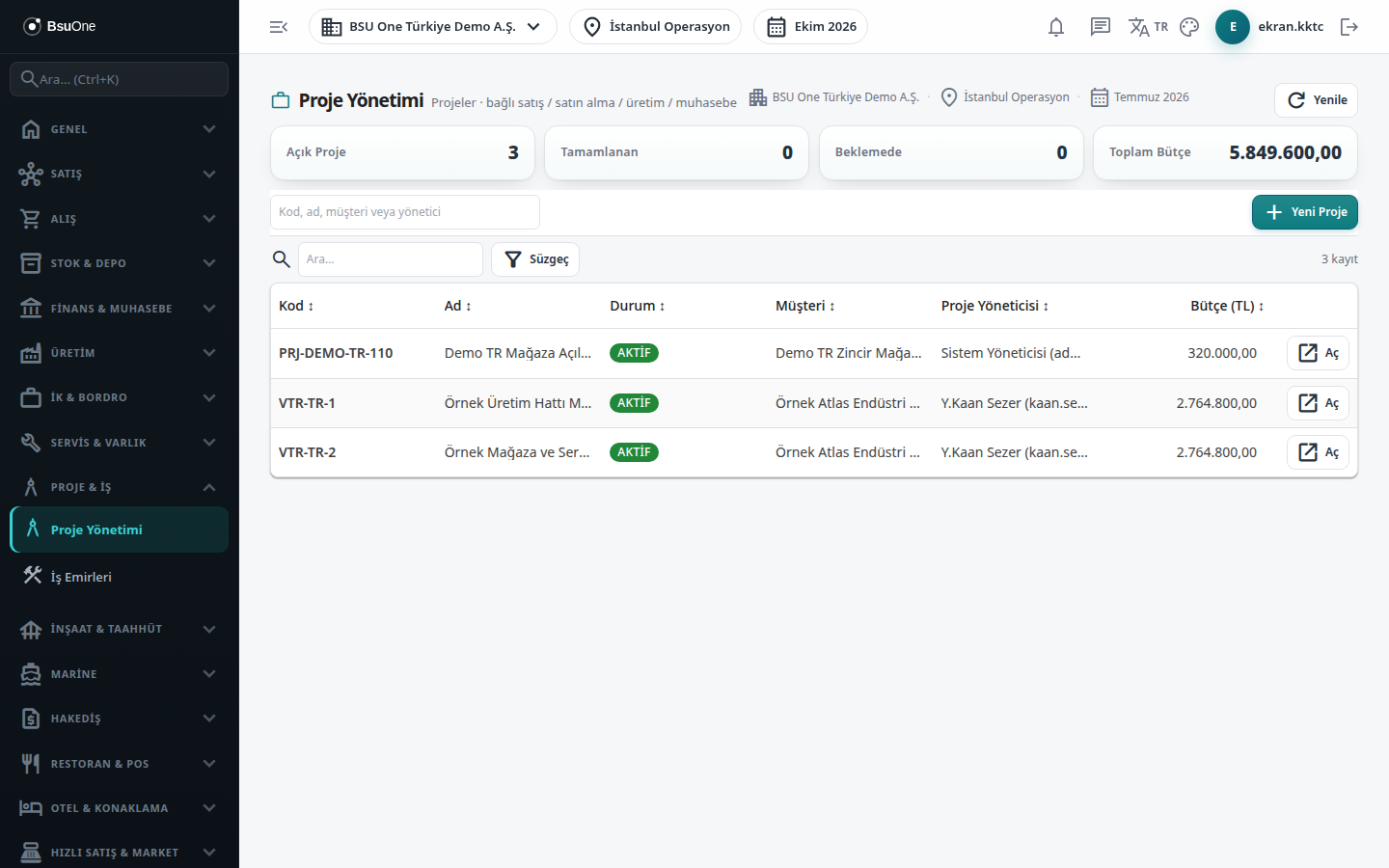1389x868 pixels.
Task: Collapse the PROJE & İŞ section
Action: (x=120, y=487)
